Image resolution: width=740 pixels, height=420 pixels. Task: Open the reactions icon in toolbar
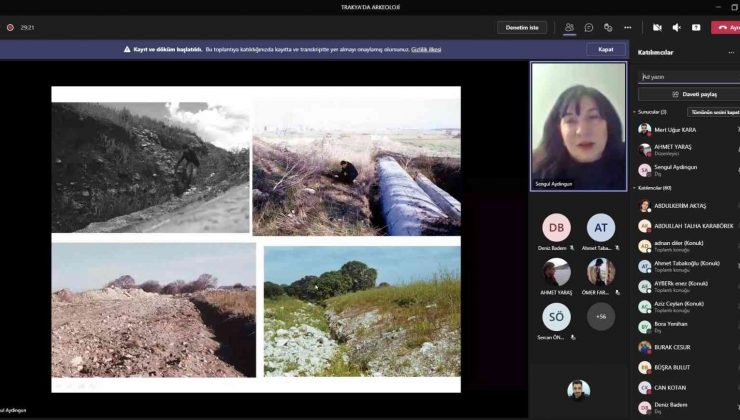point(608,28)
